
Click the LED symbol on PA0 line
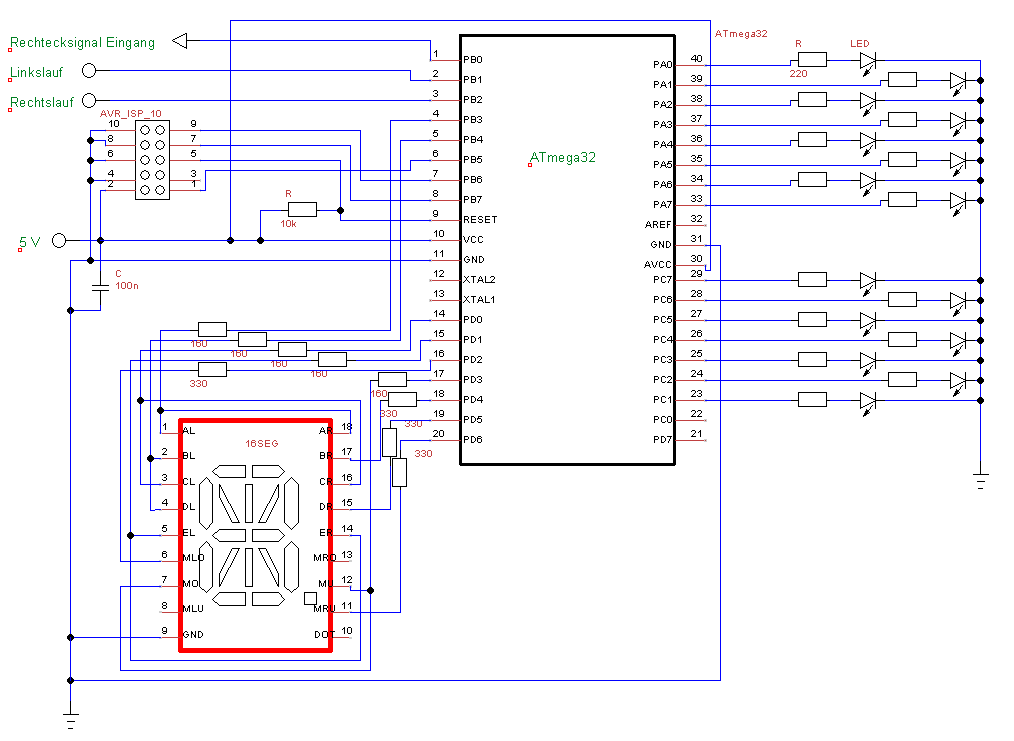[x=868, y=60]
